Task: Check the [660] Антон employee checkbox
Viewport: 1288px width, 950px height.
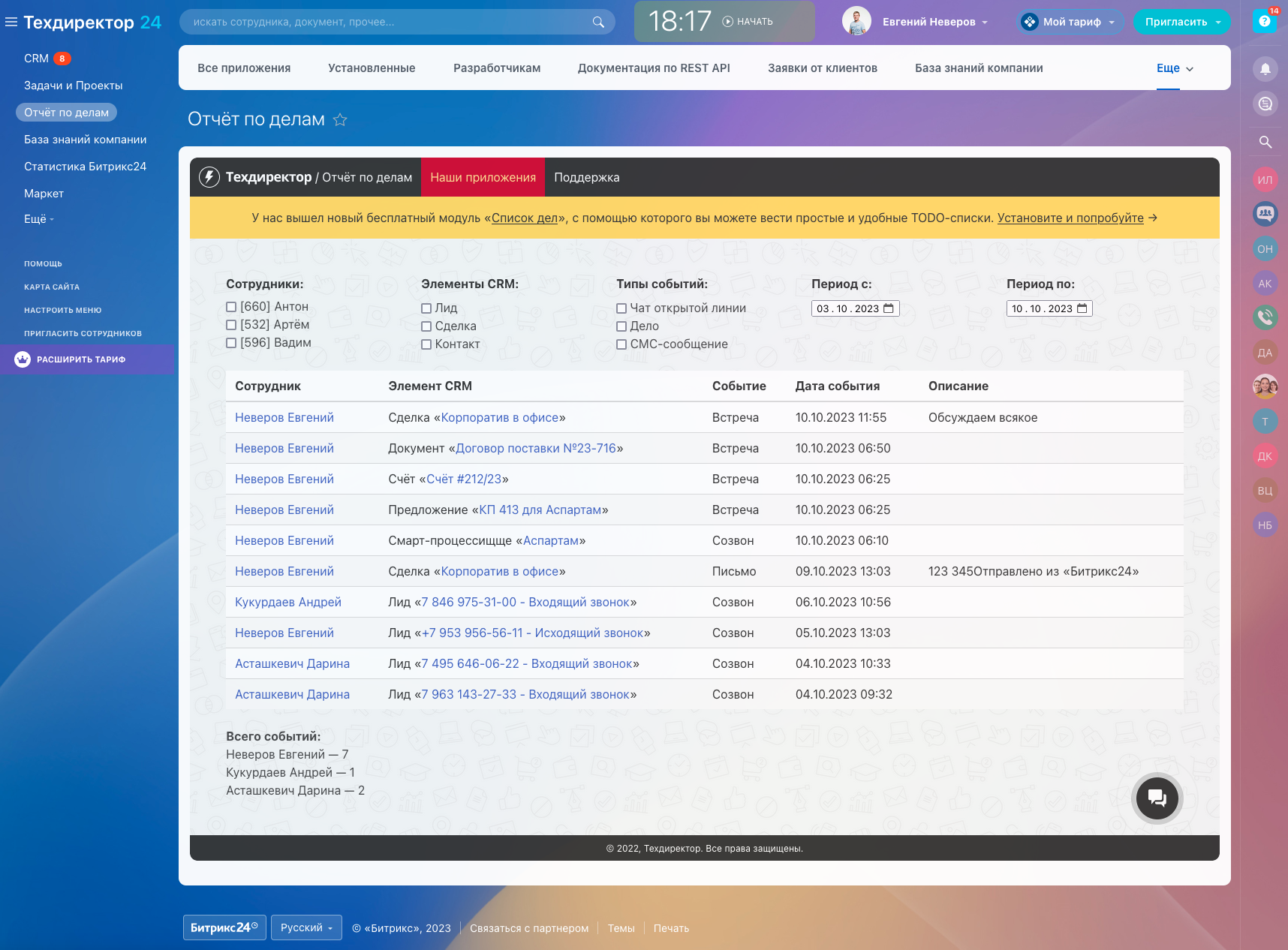Action: coord(231,307)
